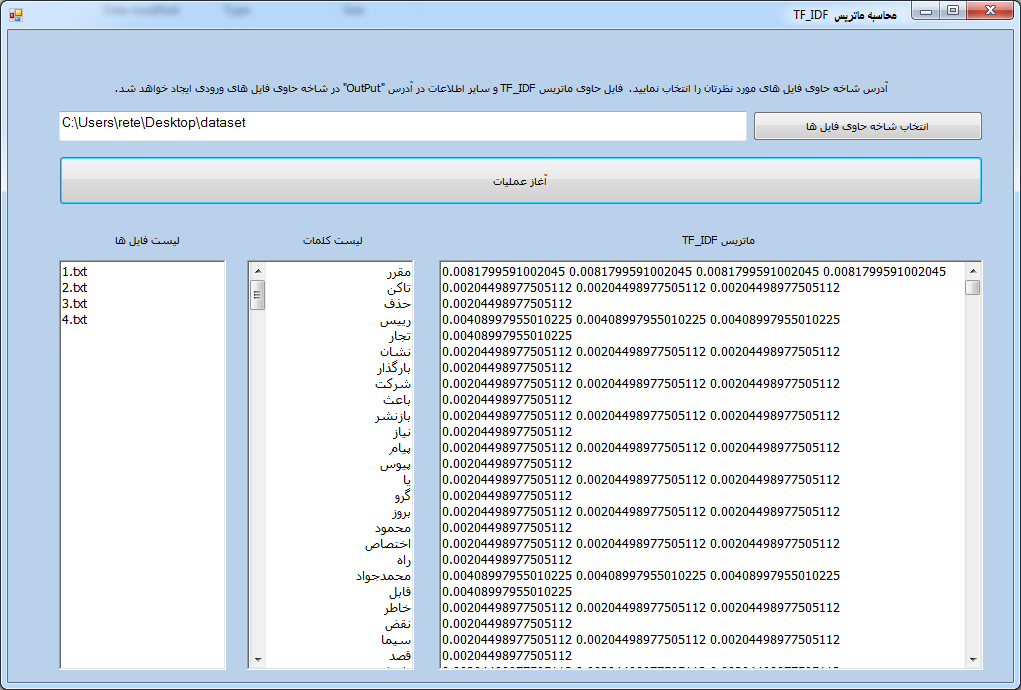
Task: Pick 4.txt in the file list
Action: [75, 320]
